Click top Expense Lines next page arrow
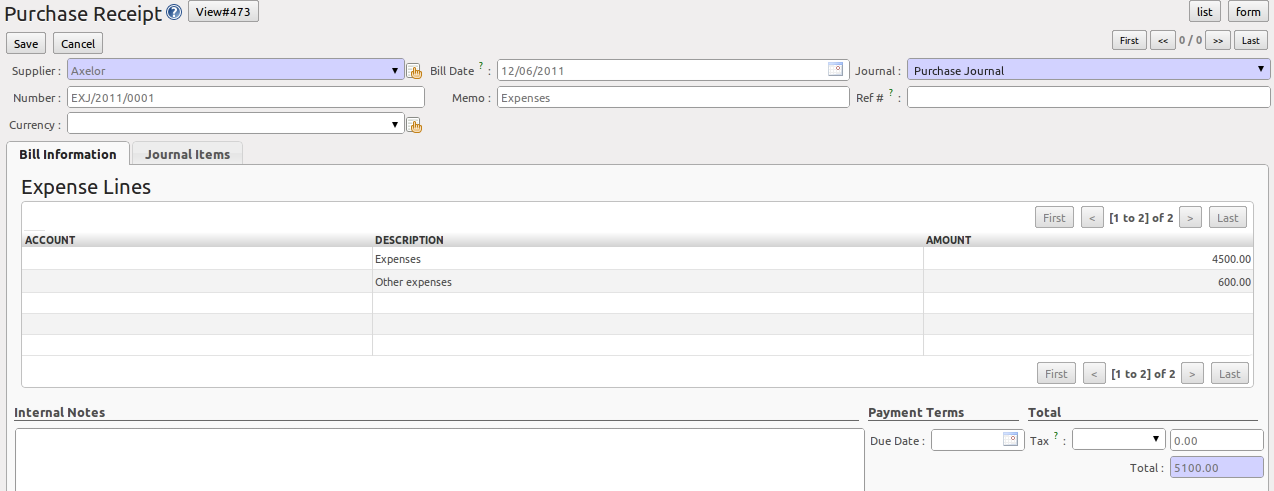 tap(1191, 217)
